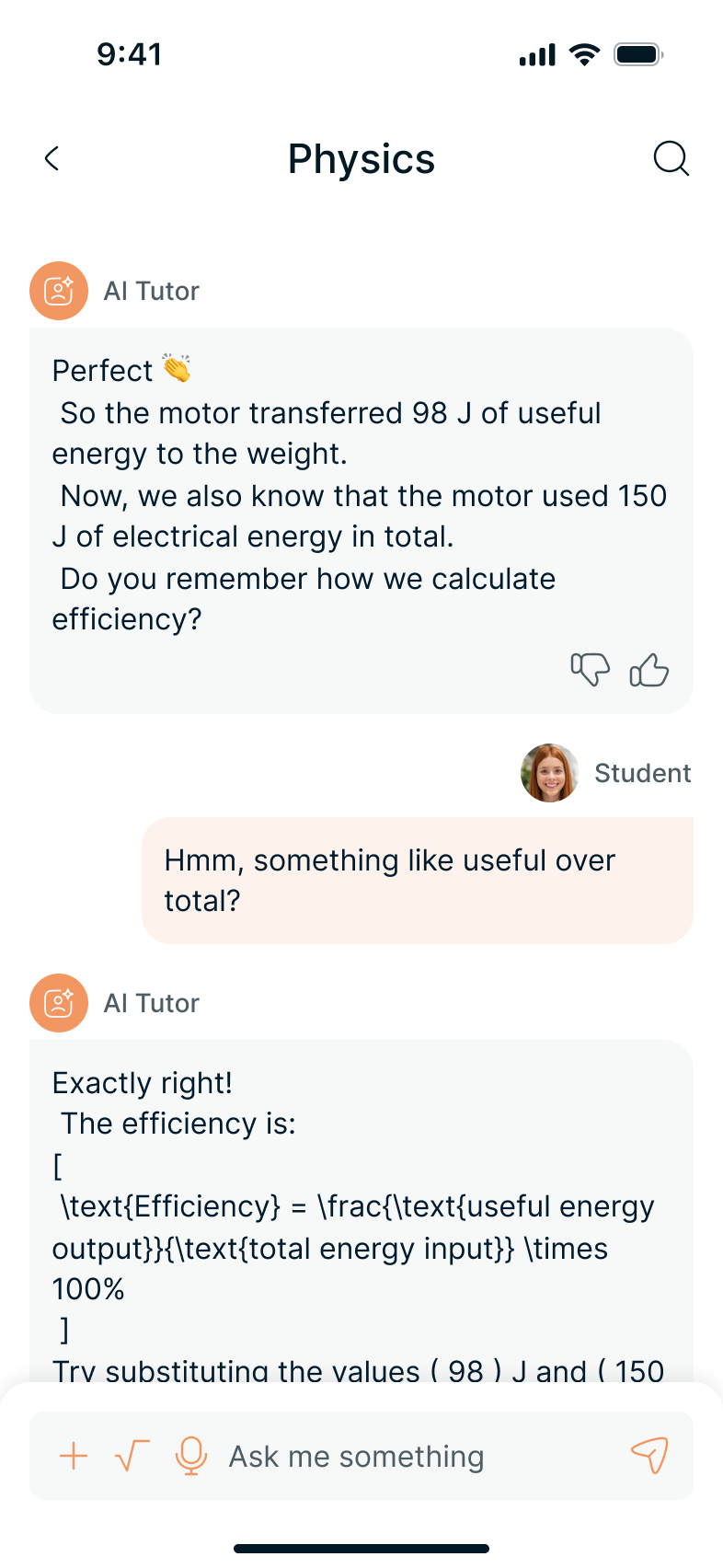Activate the microphone voice input
Viewport: 723px width, 1568px height.
[x=190, y=1456]
